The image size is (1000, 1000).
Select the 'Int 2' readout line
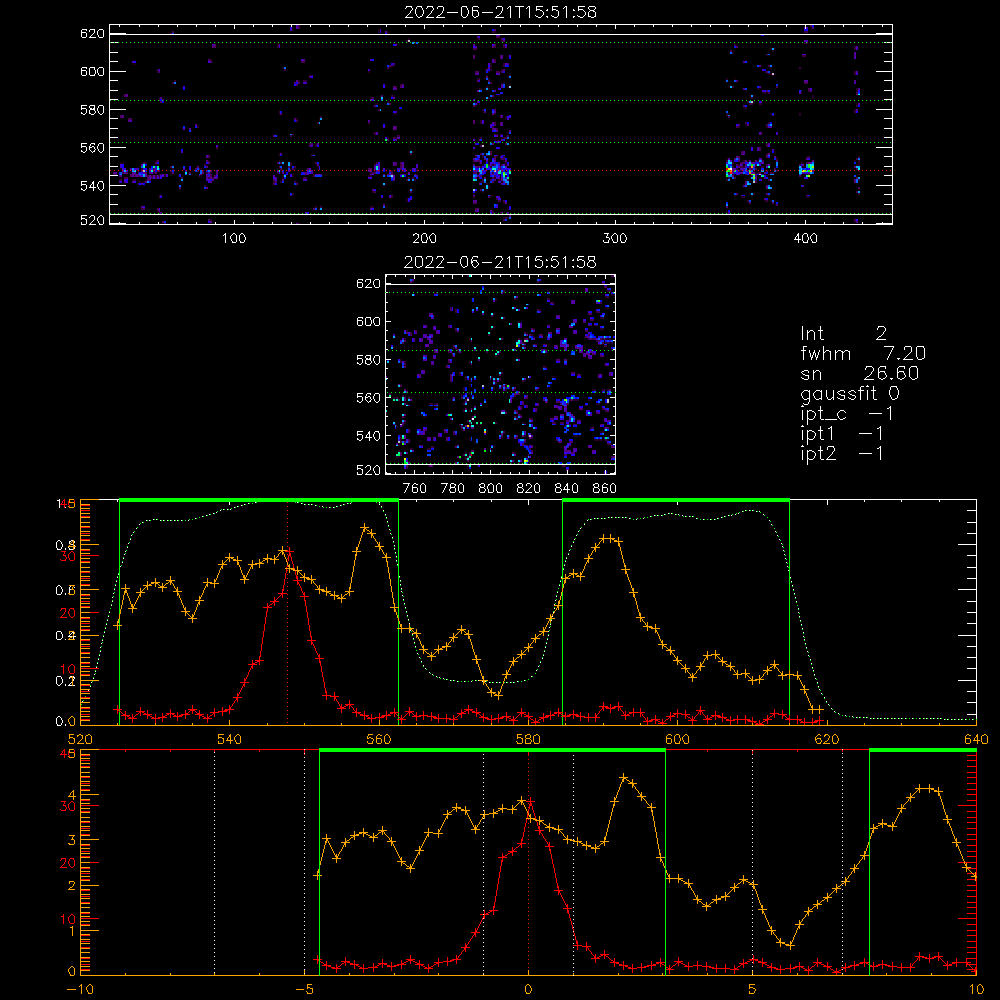pos(843,334)
